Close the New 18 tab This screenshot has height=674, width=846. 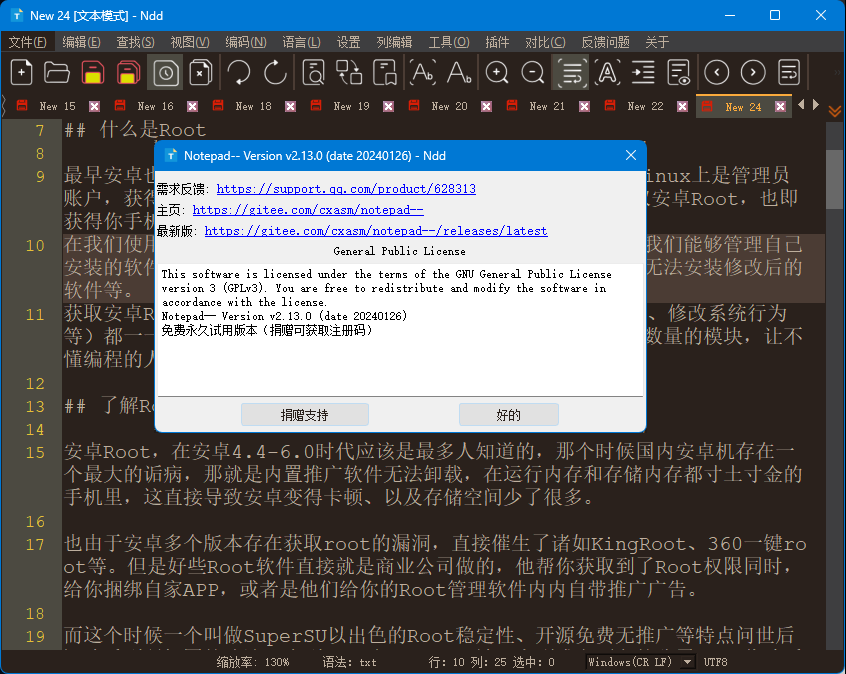click(x=290, y=106)
